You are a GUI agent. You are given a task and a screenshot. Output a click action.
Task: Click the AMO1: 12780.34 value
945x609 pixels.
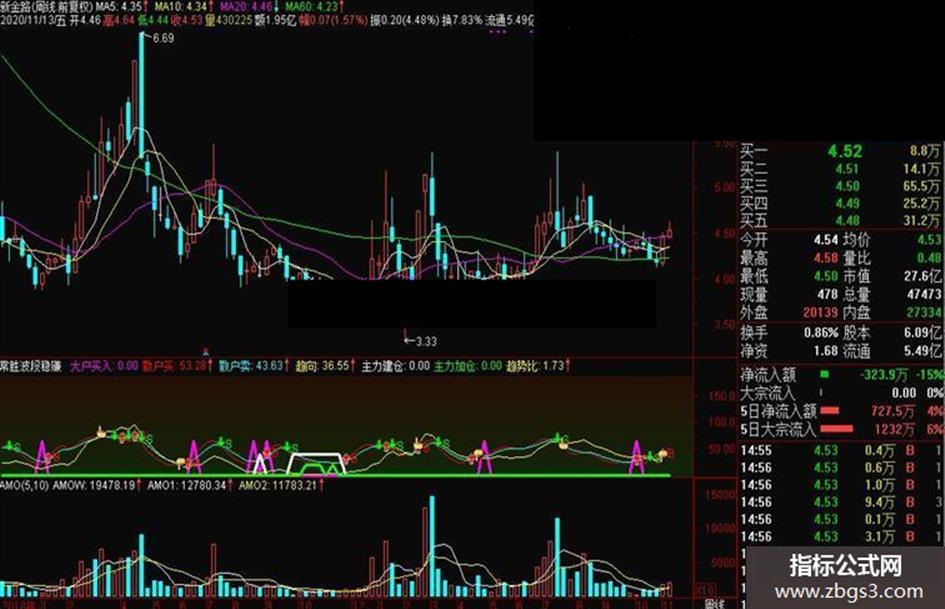point(190,485)
